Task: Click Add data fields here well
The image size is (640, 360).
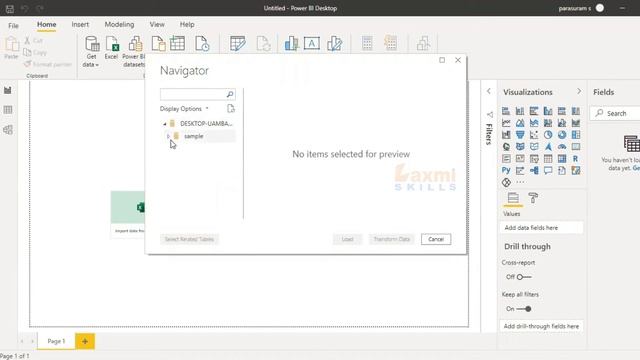Action: coord(541,228)
